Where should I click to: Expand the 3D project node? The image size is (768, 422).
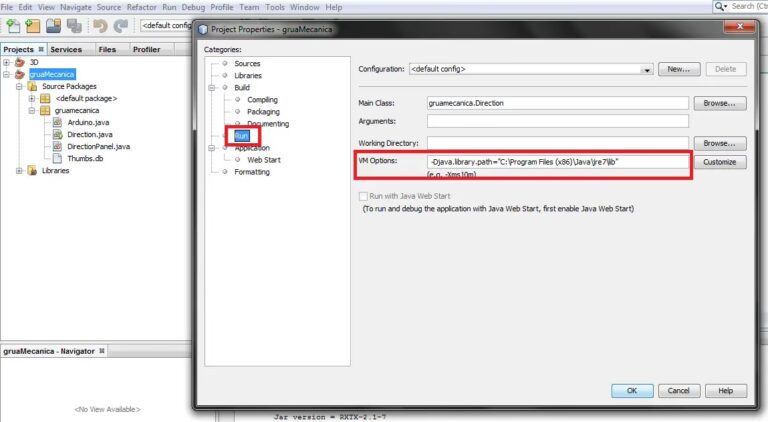point(6,63)
